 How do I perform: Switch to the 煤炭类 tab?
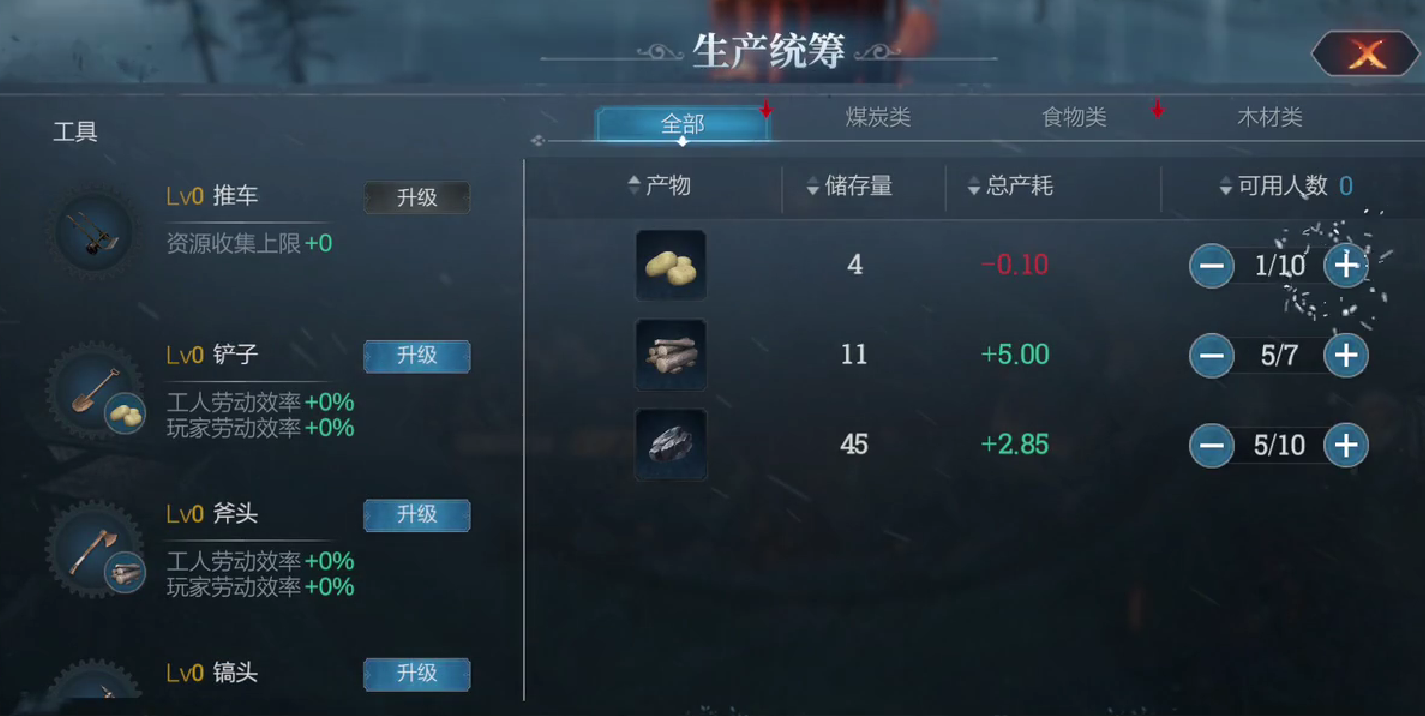pos(878,118)
